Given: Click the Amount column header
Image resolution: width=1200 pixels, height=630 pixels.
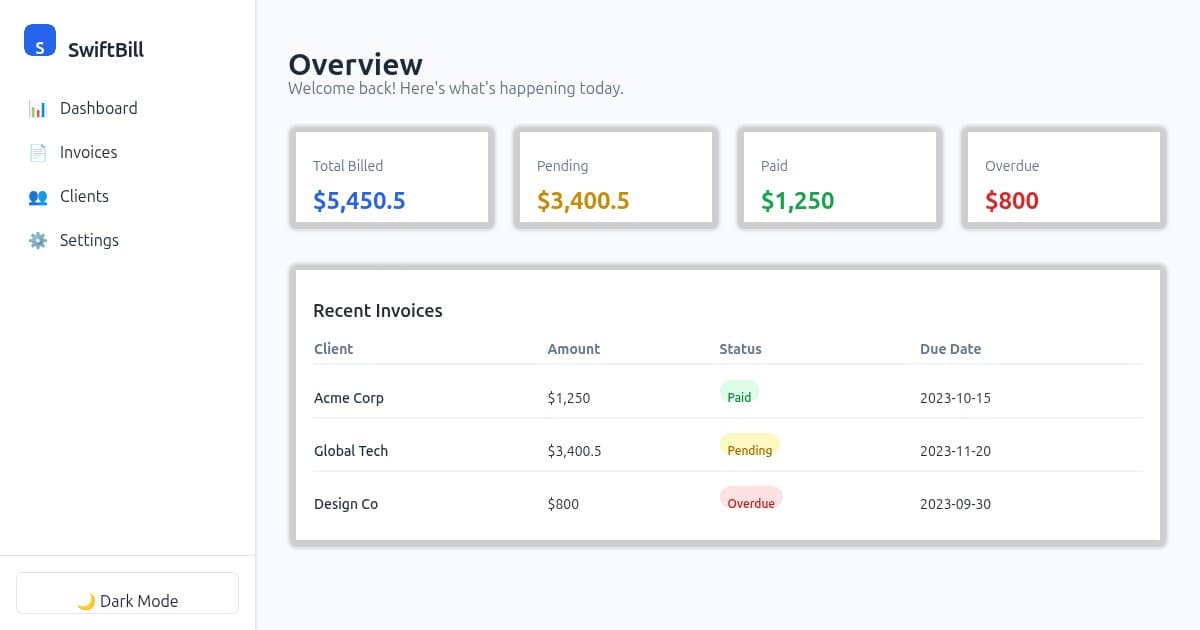Looking at the screenshot, I should pos(574,349).
